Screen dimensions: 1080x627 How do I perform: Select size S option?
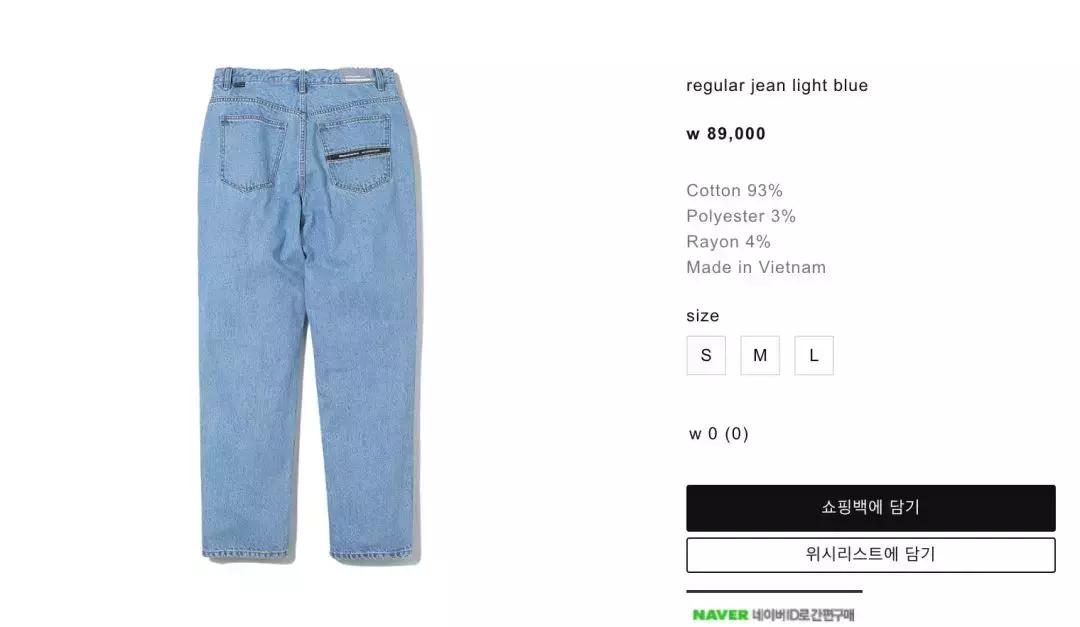tap(706, 356)
